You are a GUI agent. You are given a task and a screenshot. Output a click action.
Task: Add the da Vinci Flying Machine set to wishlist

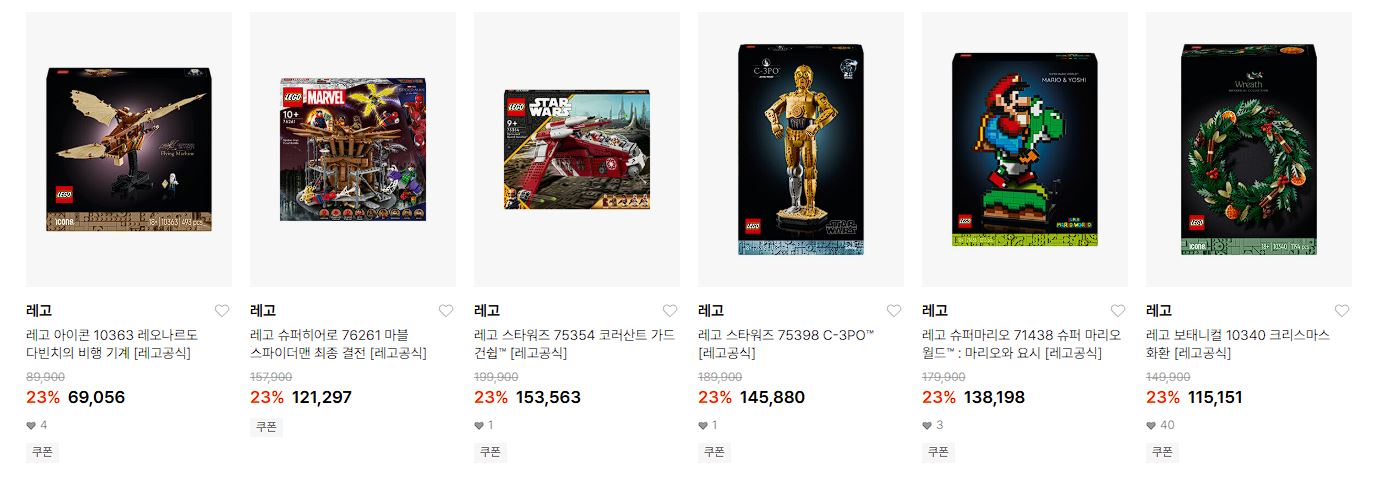222,311
